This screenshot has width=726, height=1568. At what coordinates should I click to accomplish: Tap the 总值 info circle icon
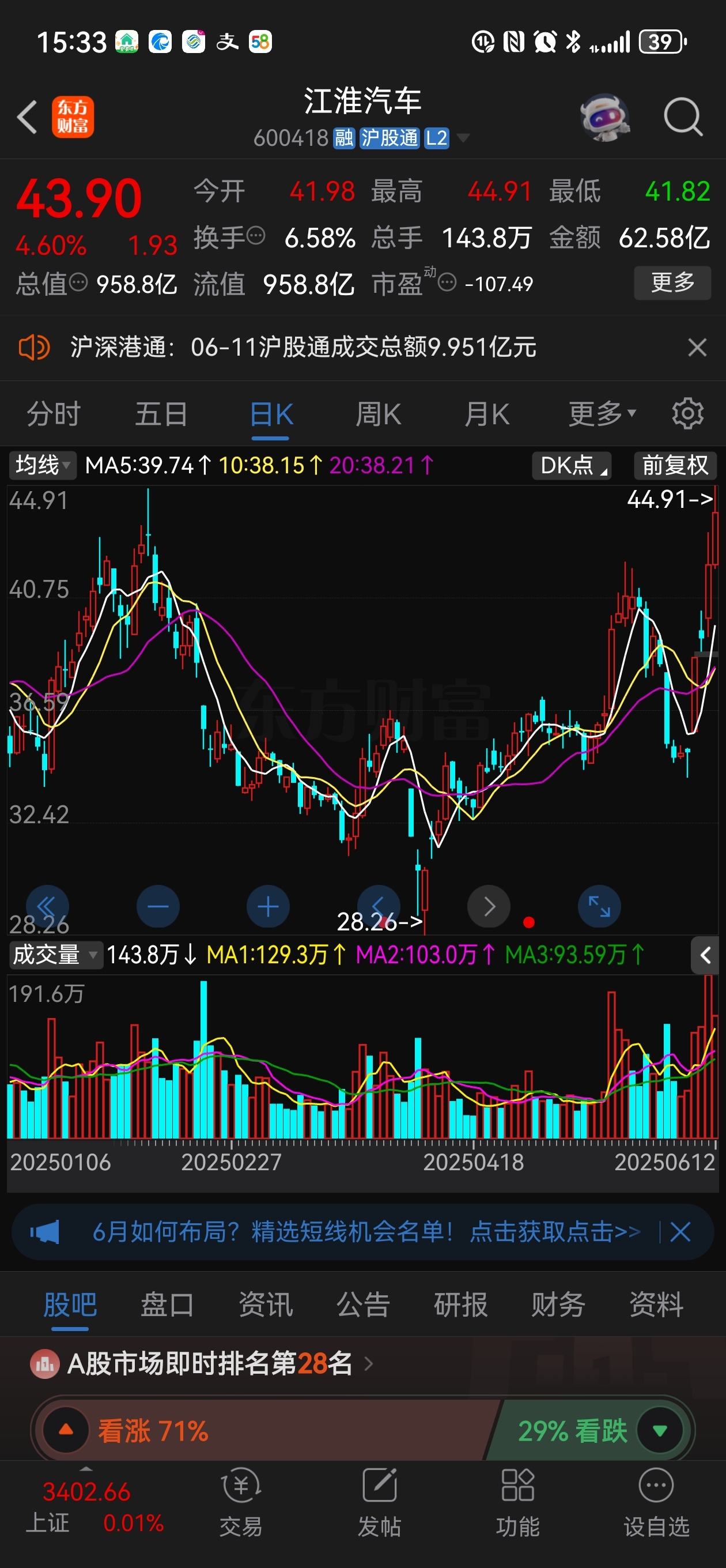[78, 282]
